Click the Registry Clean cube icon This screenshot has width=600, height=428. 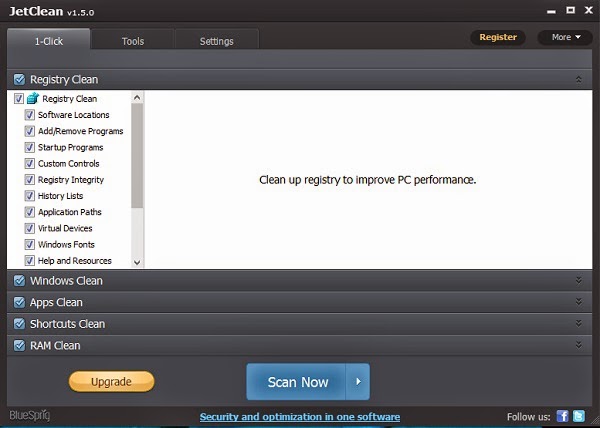point(33,98)
